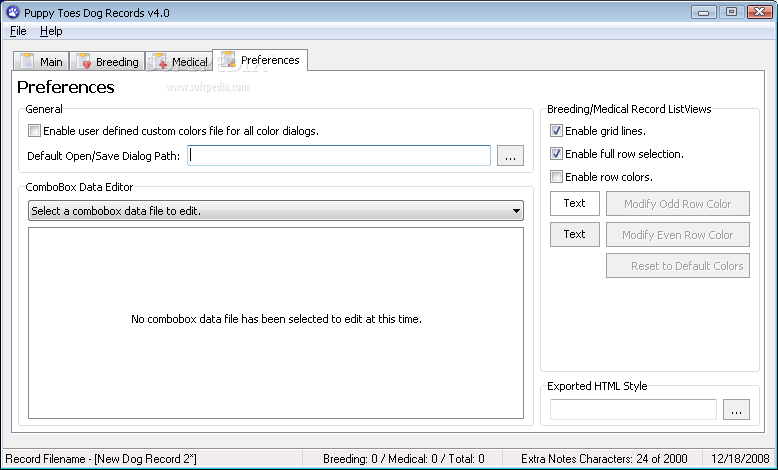The height and width of the screenshot is (470, 778).
Task: Click the even row Text color preview
Action: [x=575, y=234]
